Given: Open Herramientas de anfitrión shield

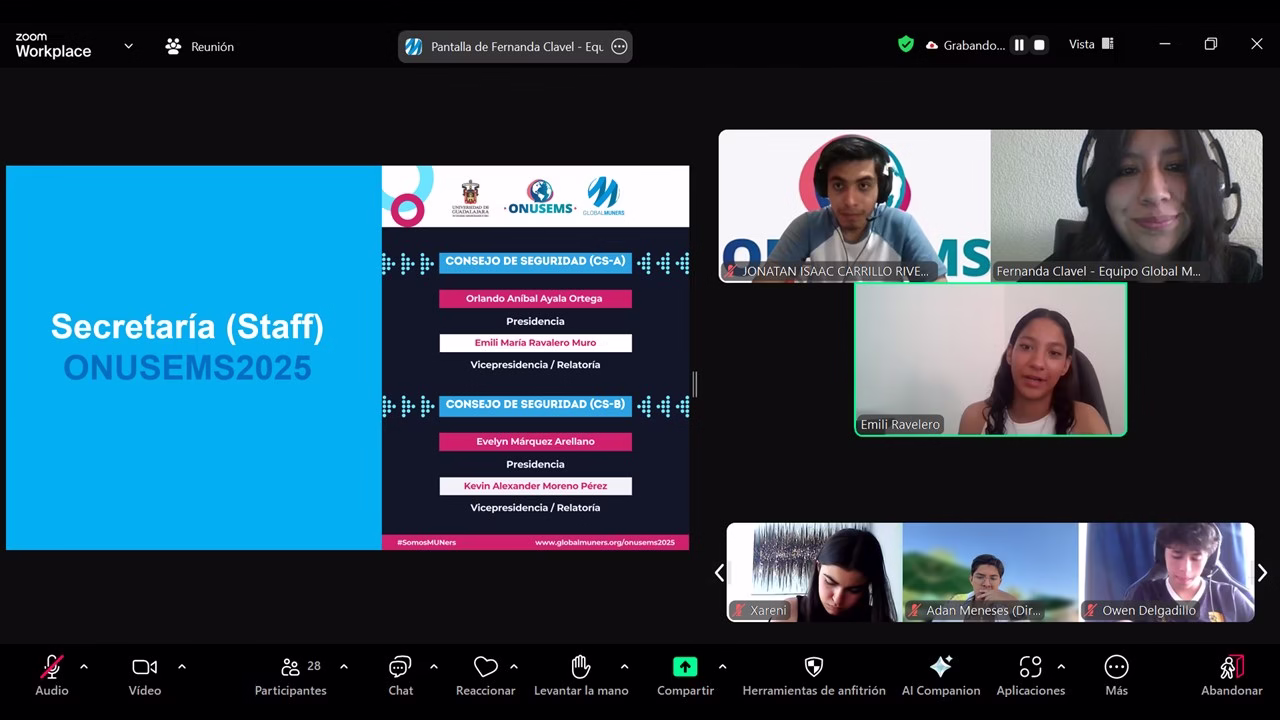Looking at the screenshot, I should coord(813,668).
